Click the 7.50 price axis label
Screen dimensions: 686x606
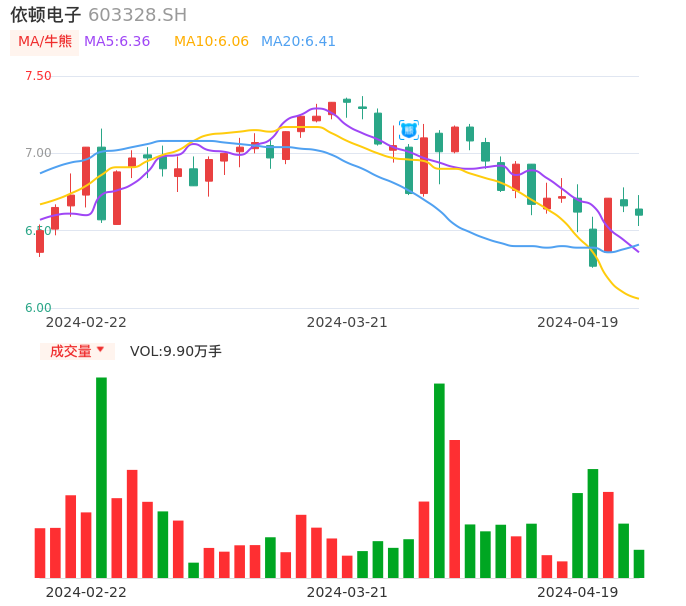(x=38, y=76)
